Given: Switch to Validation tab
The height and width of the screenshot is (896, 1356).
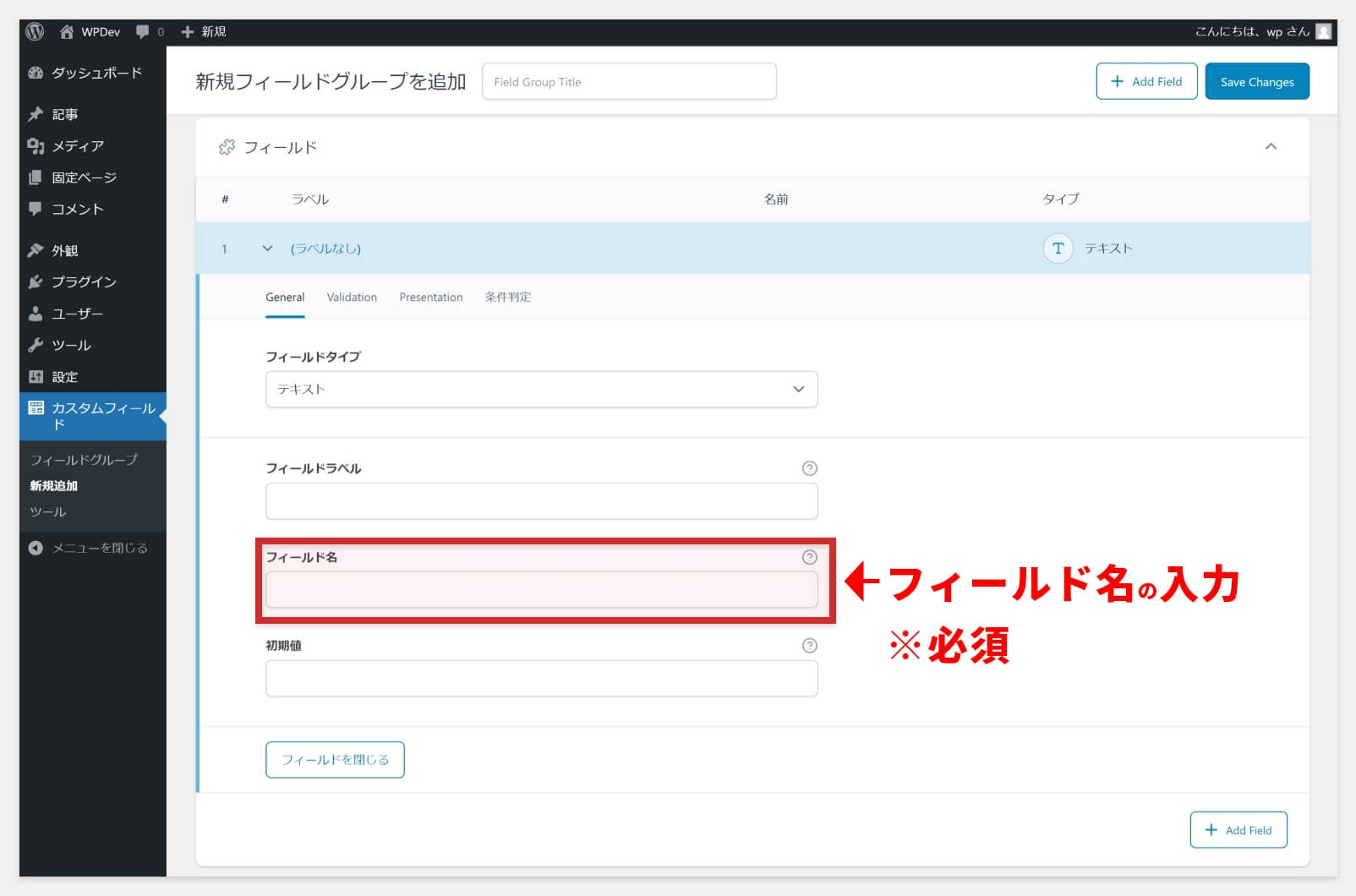Looking at the screenshot, I should [x=352, y=298].
